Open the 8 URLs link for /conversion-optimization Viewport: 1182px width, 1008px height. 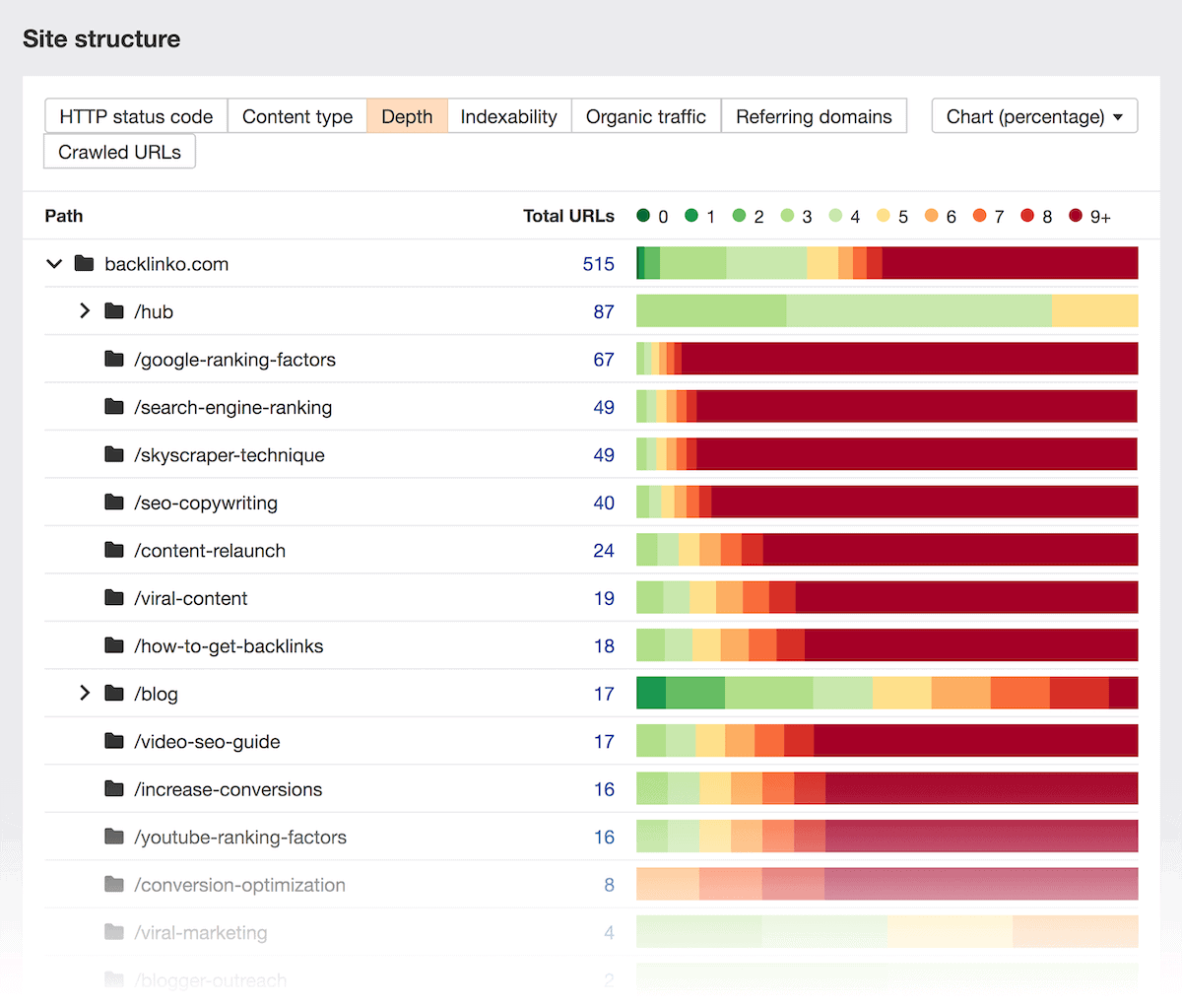(x=609, y=885)
